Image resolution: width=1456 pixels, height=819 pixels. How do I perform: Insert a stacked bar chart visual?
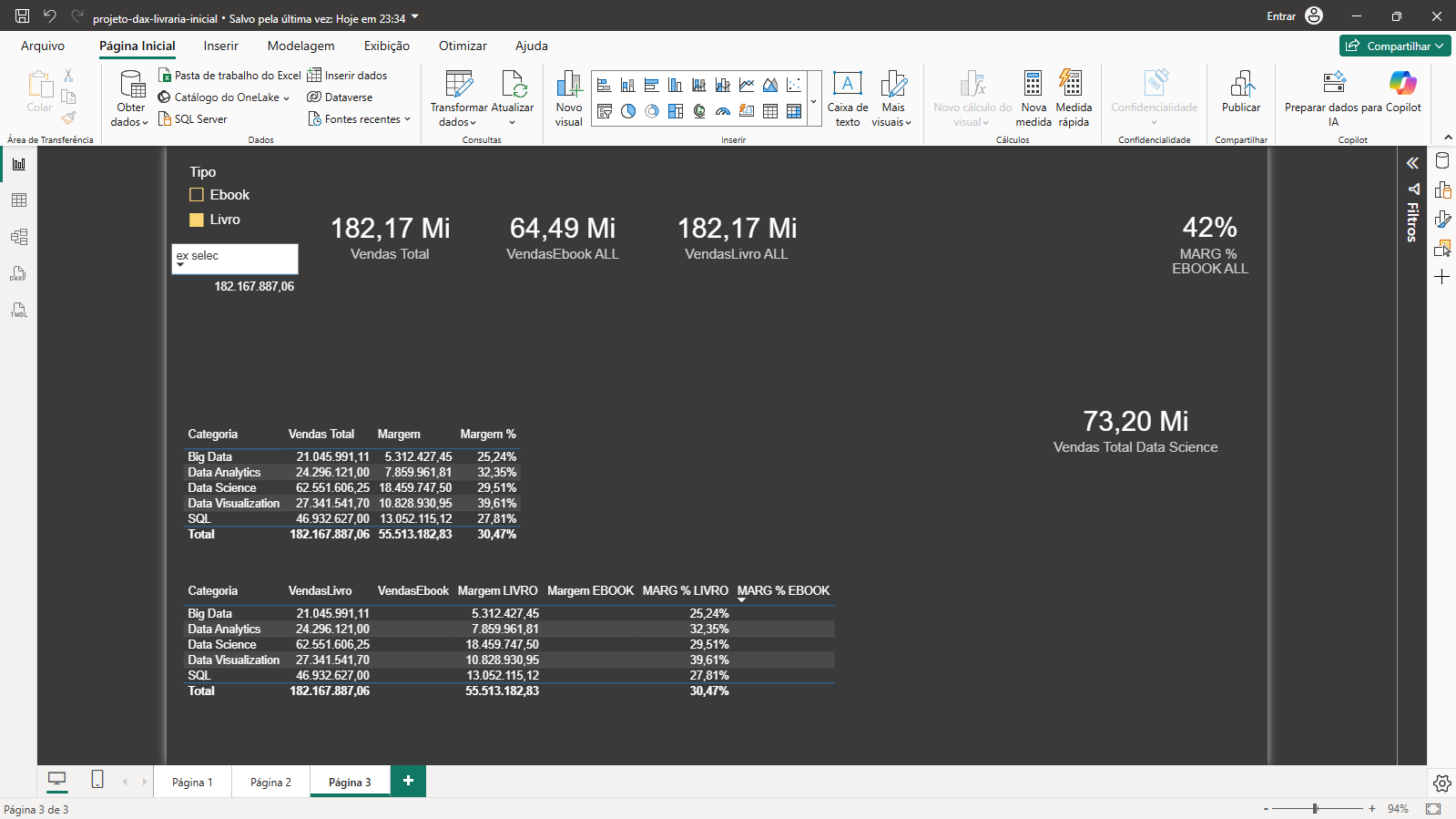pos(604,86)
